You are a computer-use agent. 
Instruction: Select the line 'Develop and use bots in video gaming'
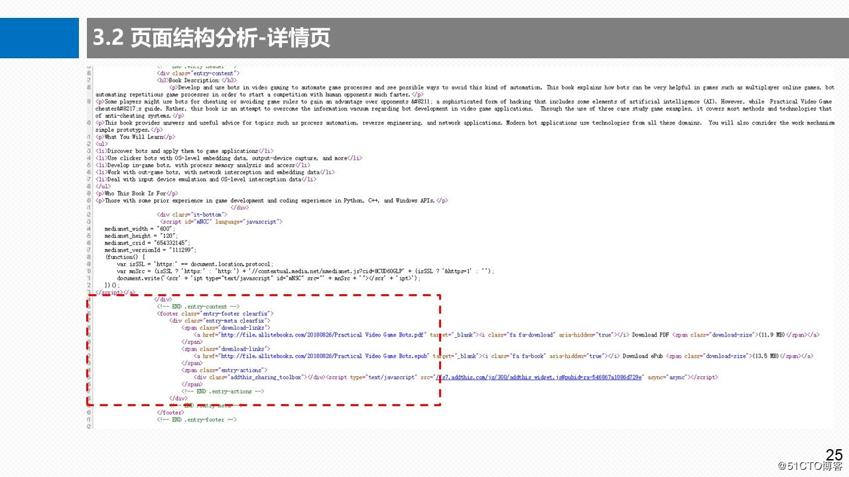point(501,87)
